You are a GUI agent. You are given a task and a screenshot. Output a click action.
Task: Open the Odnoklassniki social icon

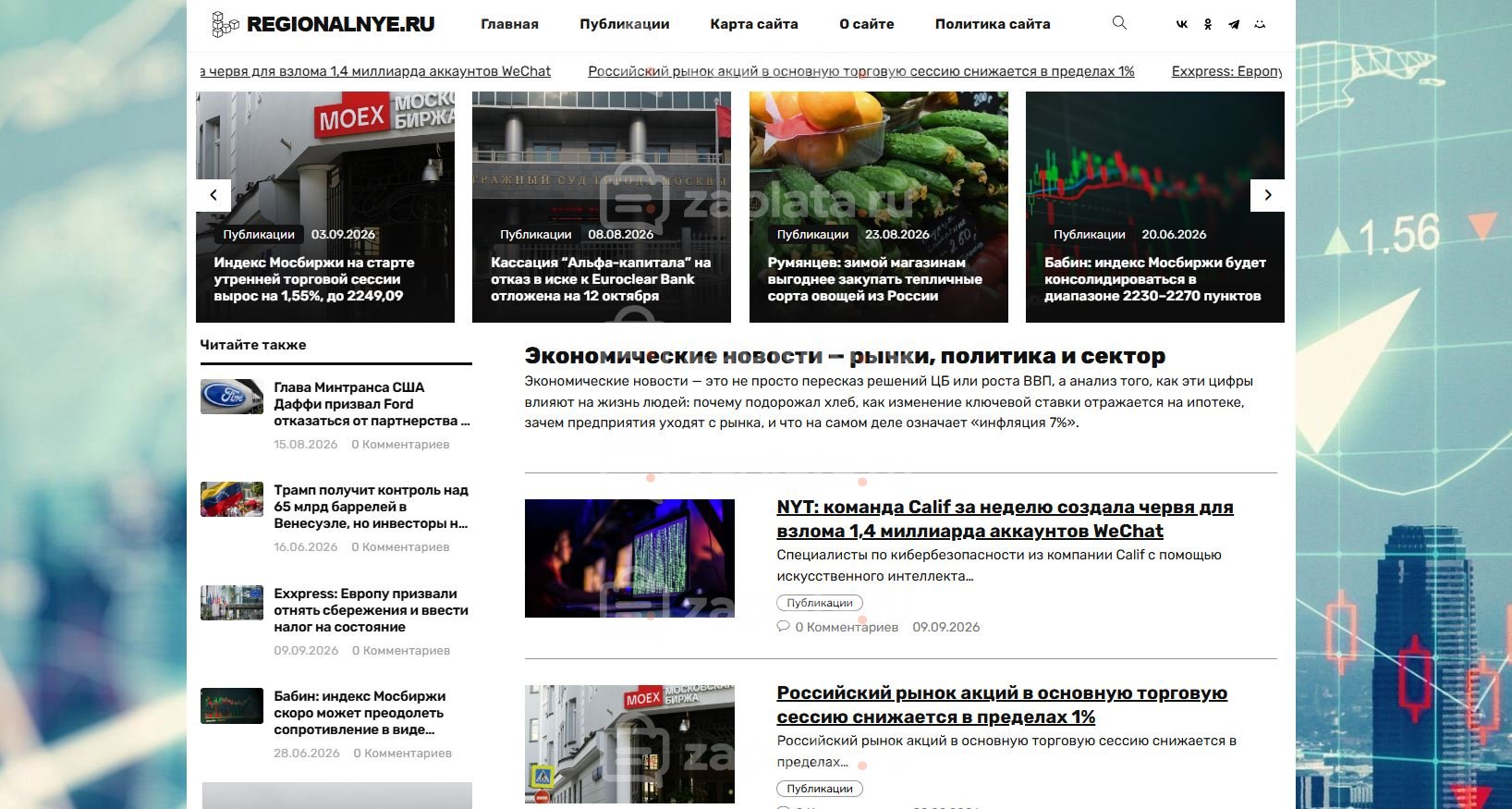1207,24
